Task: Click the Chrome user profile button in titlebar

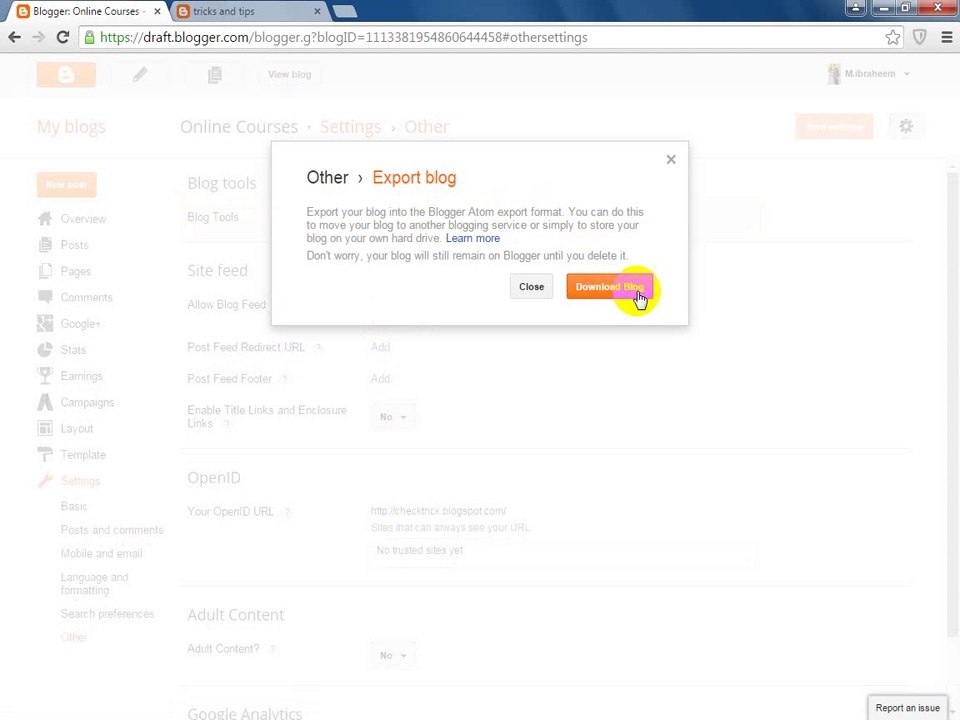Action: (855, 7)
